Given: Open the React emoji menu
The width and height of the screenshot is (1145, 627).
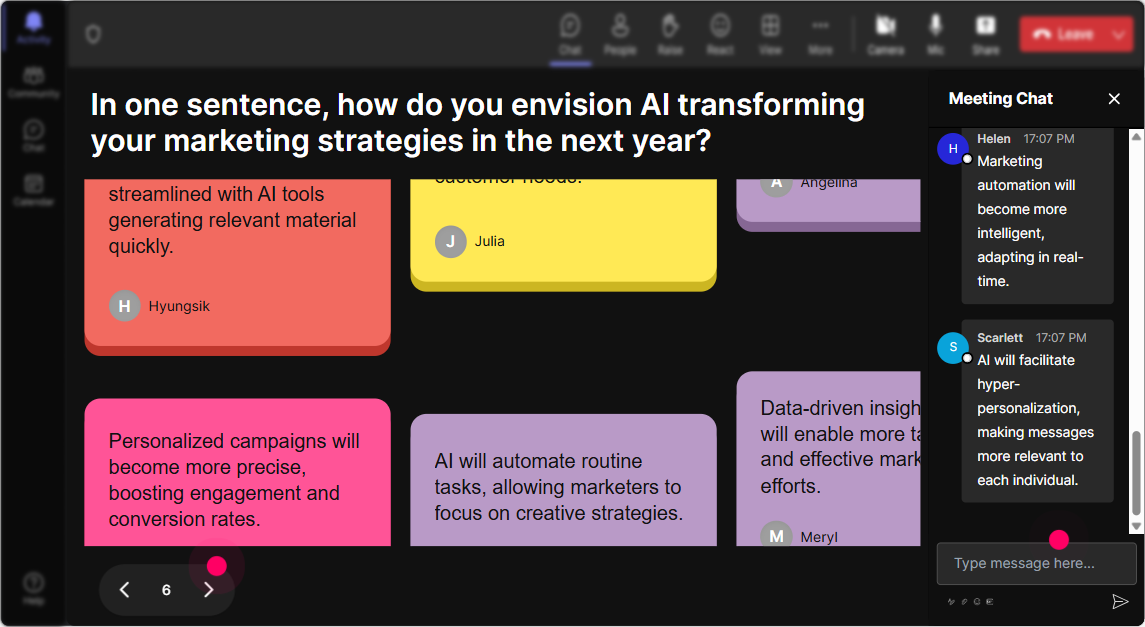Looking at the screenshot, I should [x=720, y=34].
